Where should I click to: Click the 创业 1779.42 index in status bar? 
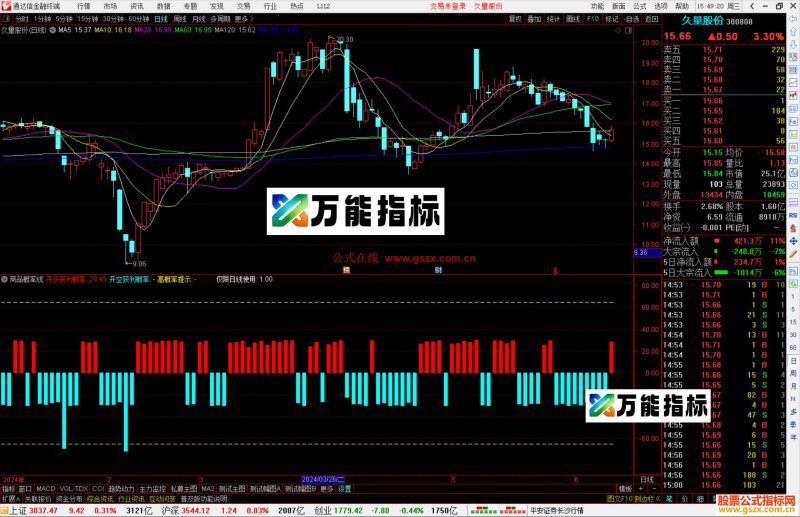[338, 510]
